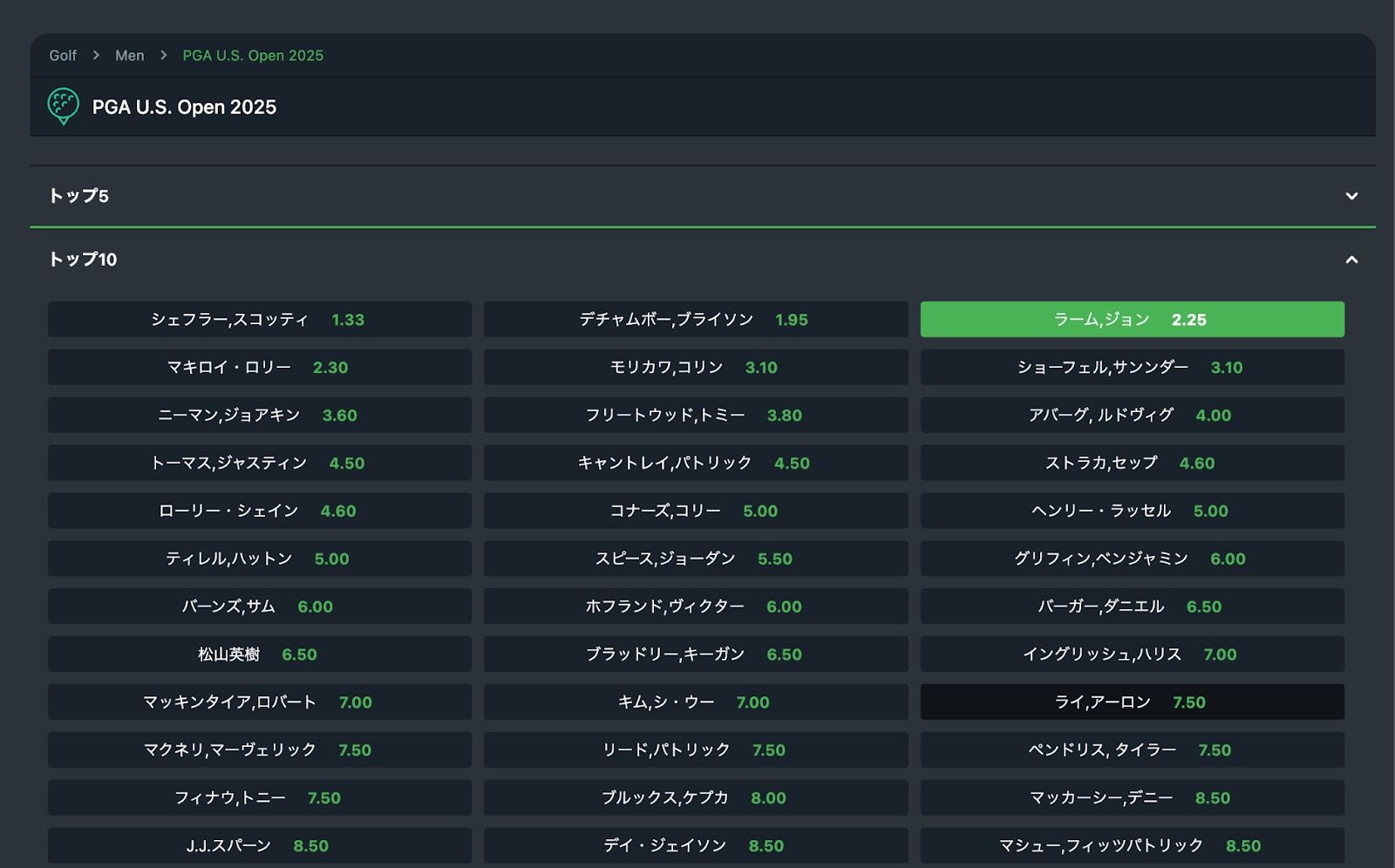The height and width of the screenshot is (868, 1395).
Task: Select トーマス,ジャスティン odds 4.50
Action: click(x=260, y=463)
